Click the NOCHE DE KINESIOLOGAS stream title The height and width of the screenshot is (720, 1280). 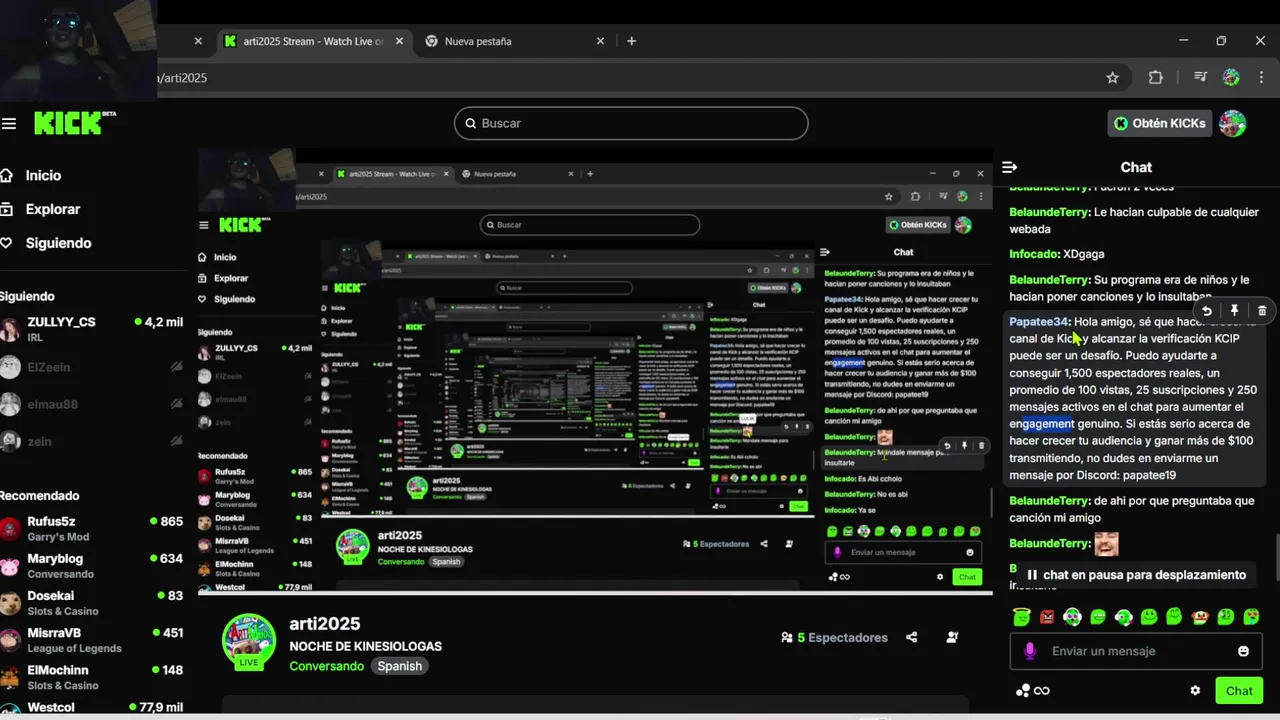point(365,646)
